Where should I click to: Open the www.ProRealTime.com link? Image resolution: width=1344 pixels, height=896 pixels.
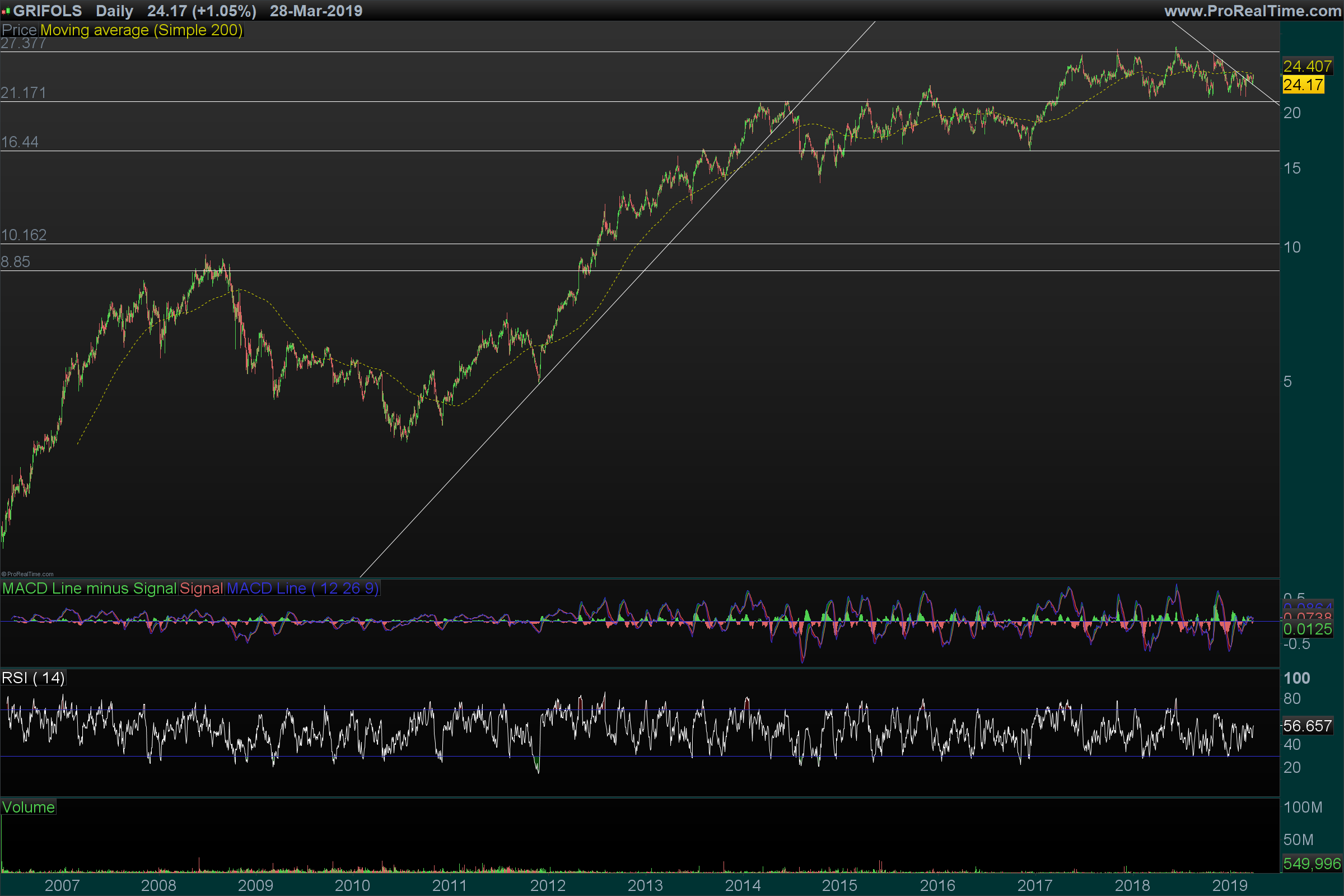click(1252, 11)
